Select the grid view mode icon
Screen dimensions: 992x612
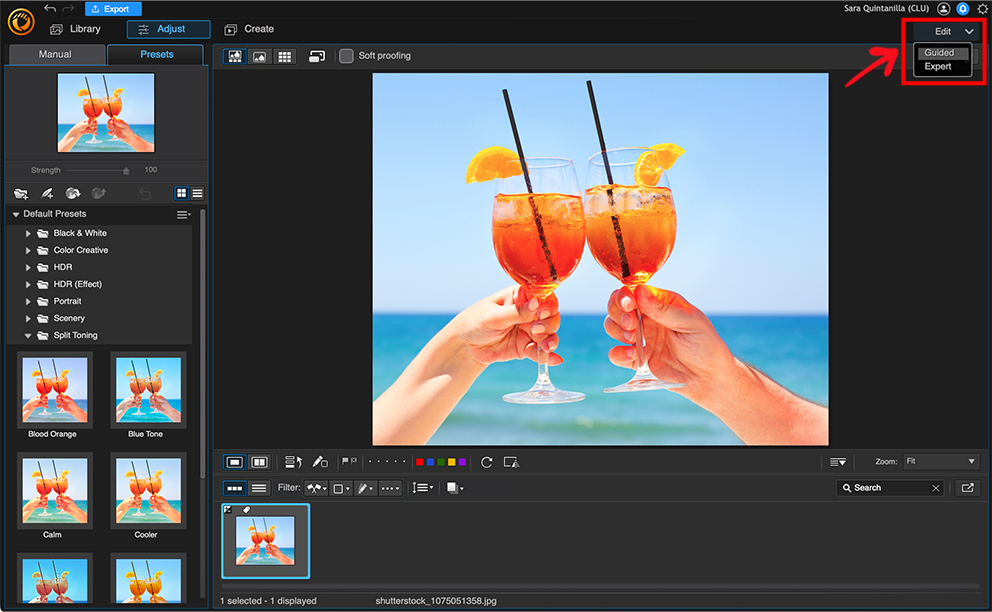tap(284, 56)
